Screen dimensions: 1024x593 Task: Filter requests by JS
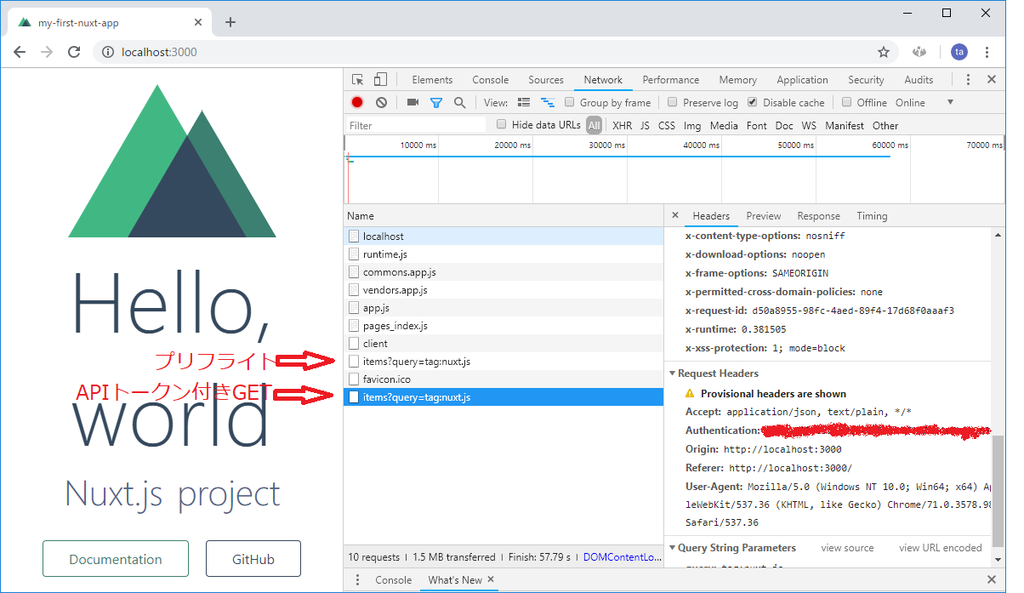(x=645, y=125)
